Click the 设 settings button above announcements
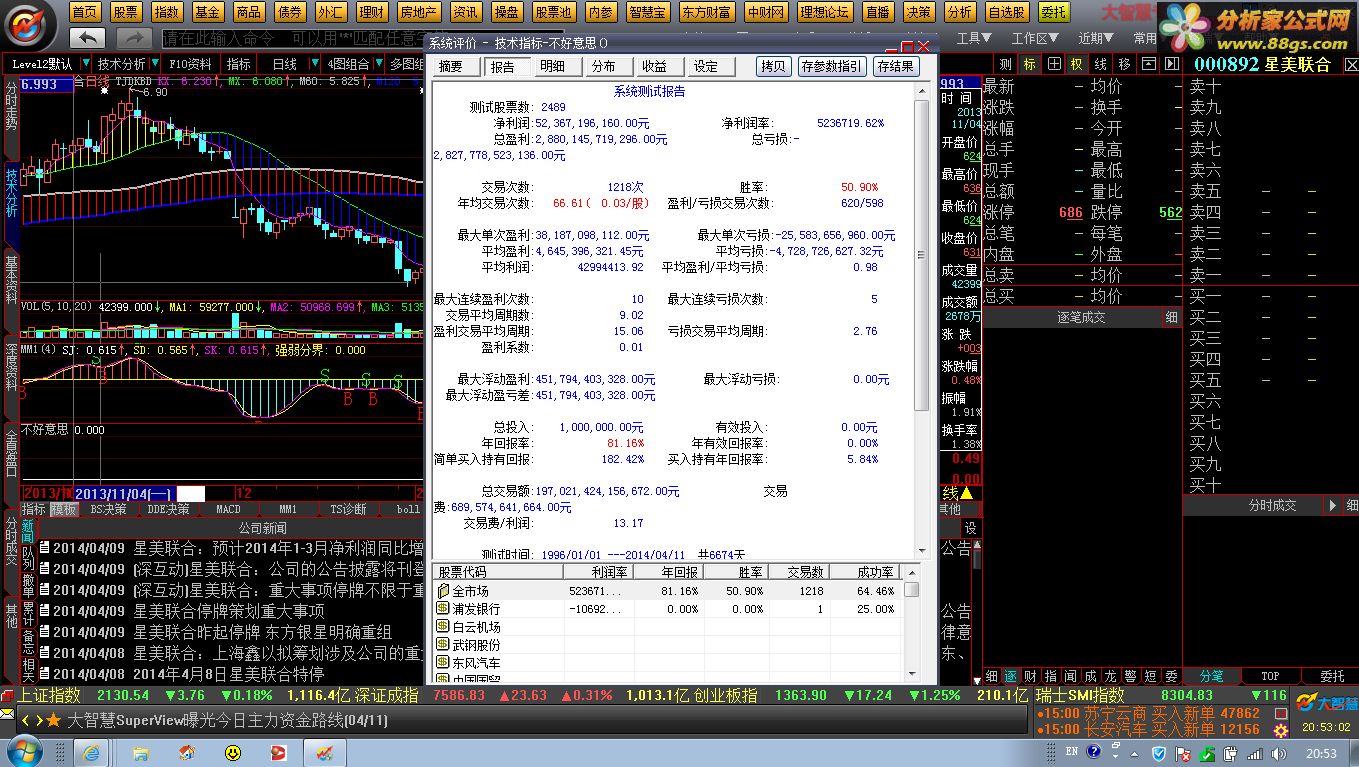Image resolution: width=1359 pixels, height=767 pixels. point(970,528)
